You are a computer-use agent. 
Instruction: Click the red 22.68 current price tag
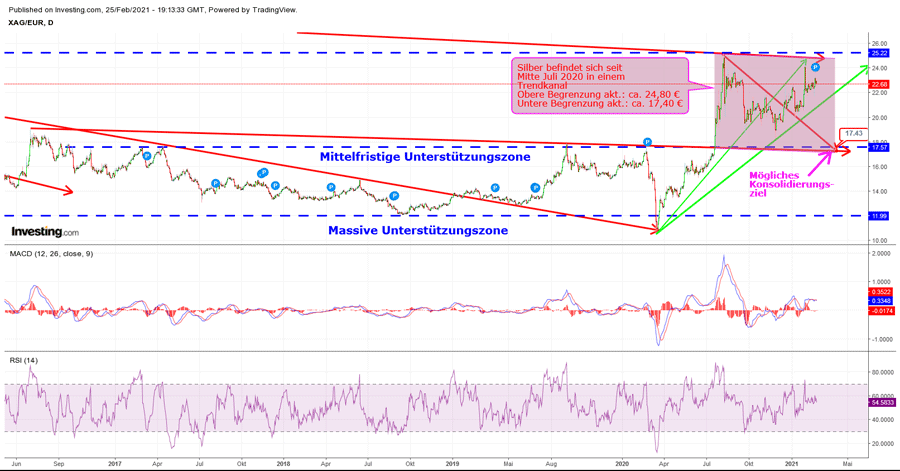tap(880, 84)
